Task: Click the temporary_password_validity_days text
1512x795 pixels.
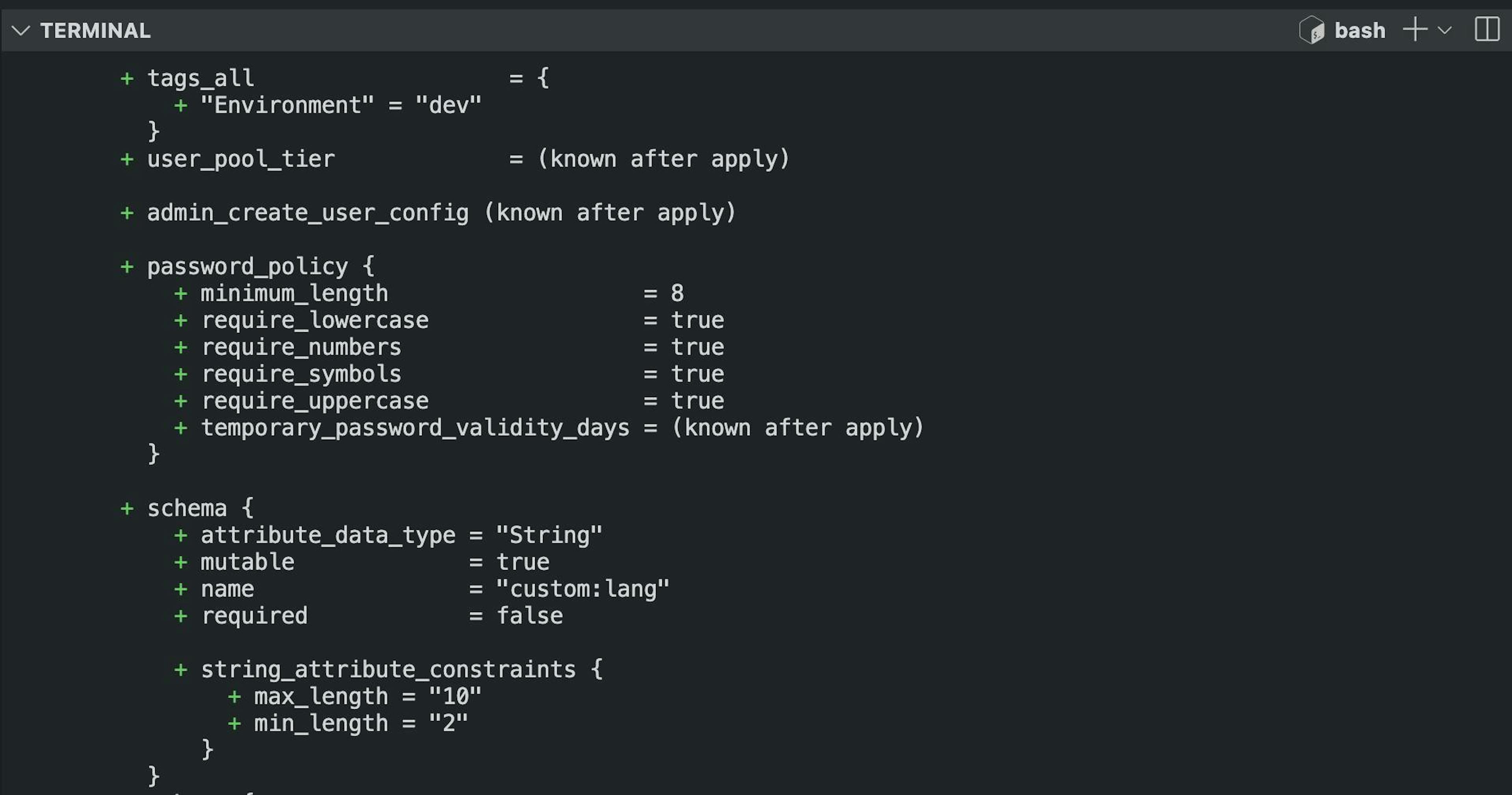Action: point(414,427)
